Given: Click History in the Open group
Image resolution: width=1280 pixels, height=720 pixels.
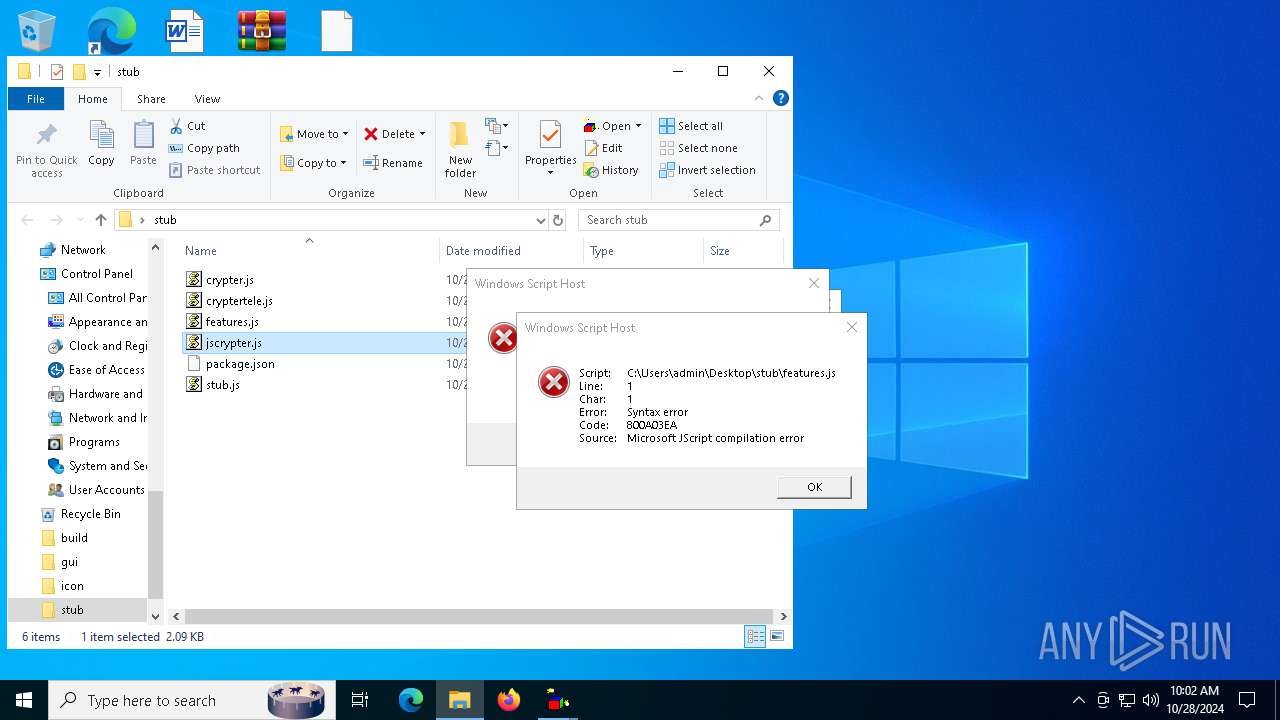Looking at the screenshot, I should coord(611,170).
